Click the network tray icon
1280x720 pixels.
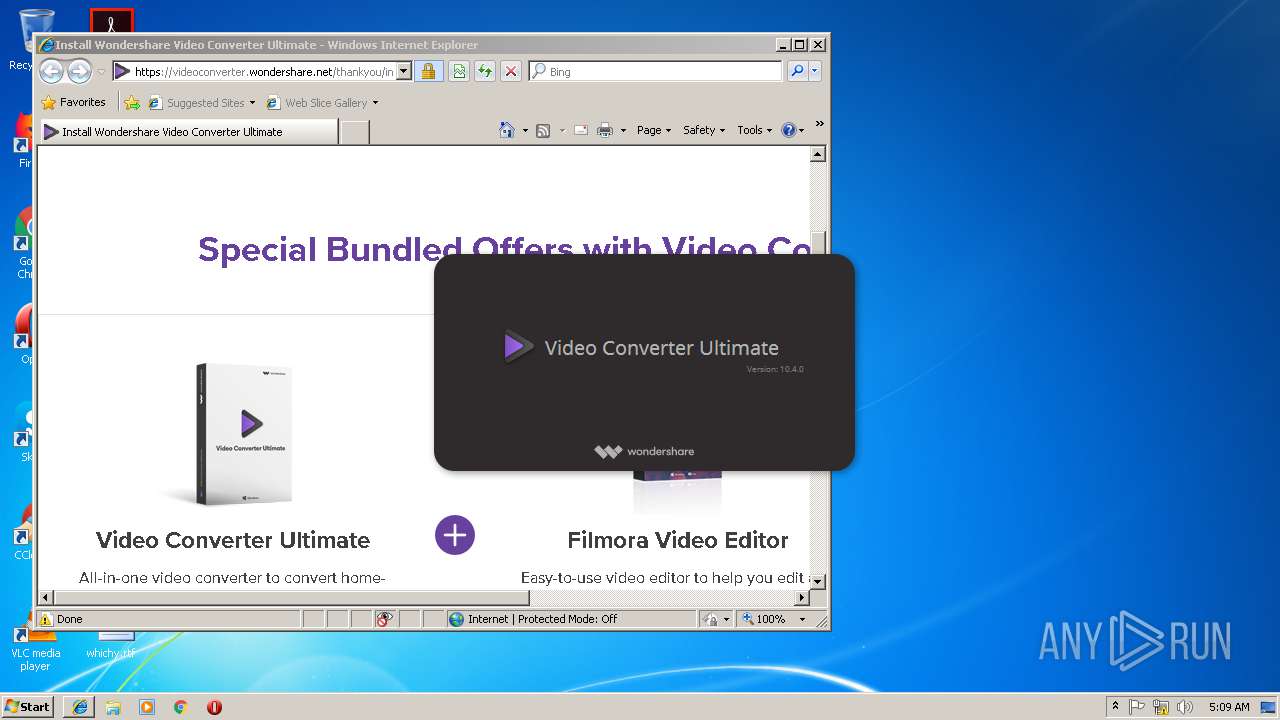tap(1161, 706)
